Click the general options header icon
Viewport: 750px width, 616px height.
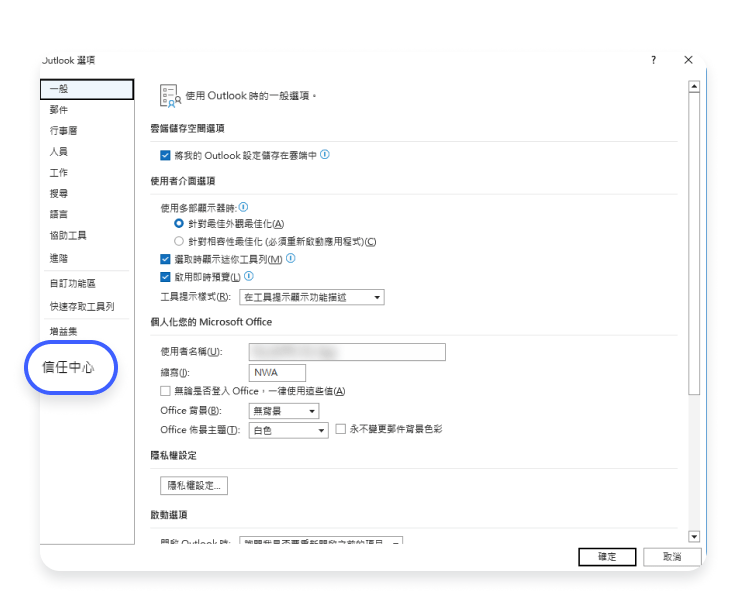170,96
